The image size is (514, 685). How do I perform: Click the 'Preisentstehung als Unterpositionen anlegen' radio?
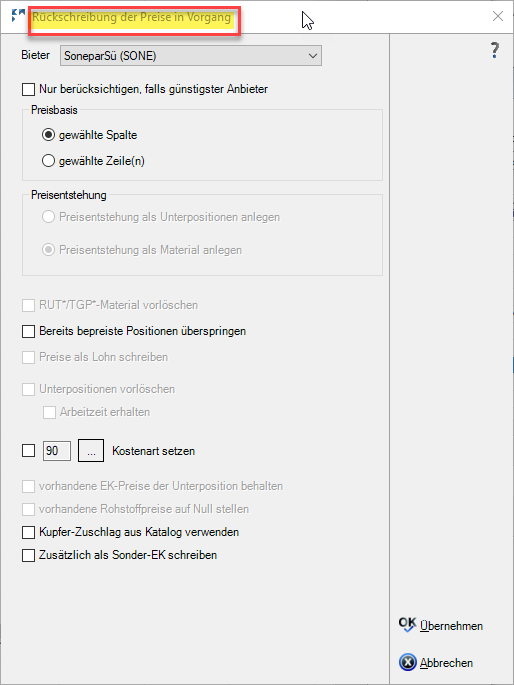pyautogui.click(x=48, y=217)
